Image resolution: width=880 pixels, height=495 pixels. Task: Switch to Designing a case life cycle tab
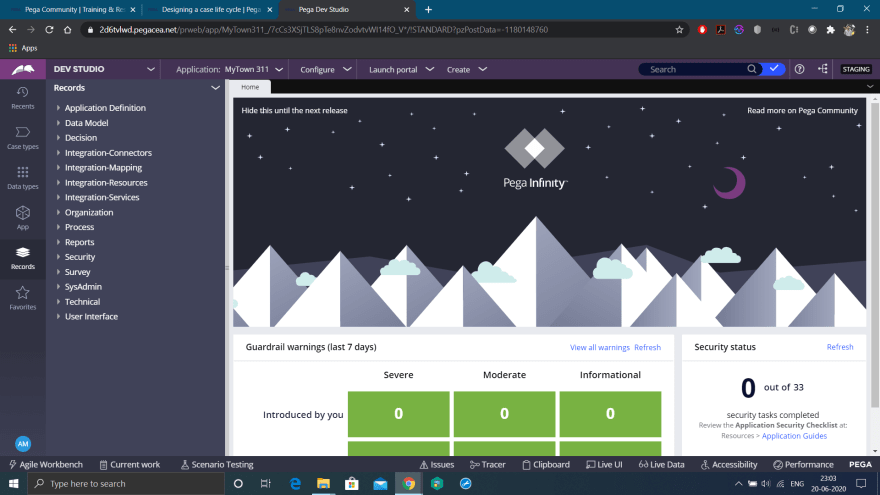(x=210, y=10)
